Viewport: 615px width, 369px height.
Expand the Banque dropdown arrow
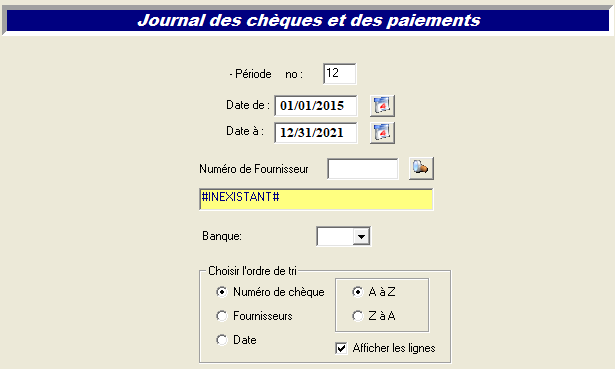pyautogui.click(x=361, y=236)
